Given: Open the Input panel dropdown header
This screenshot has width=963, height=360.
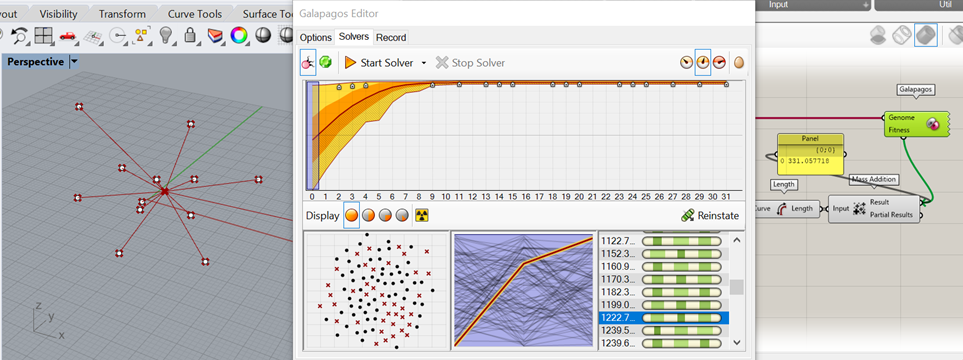Looking at the screenshot, I should pyautogui.click(x=814, y=5).
